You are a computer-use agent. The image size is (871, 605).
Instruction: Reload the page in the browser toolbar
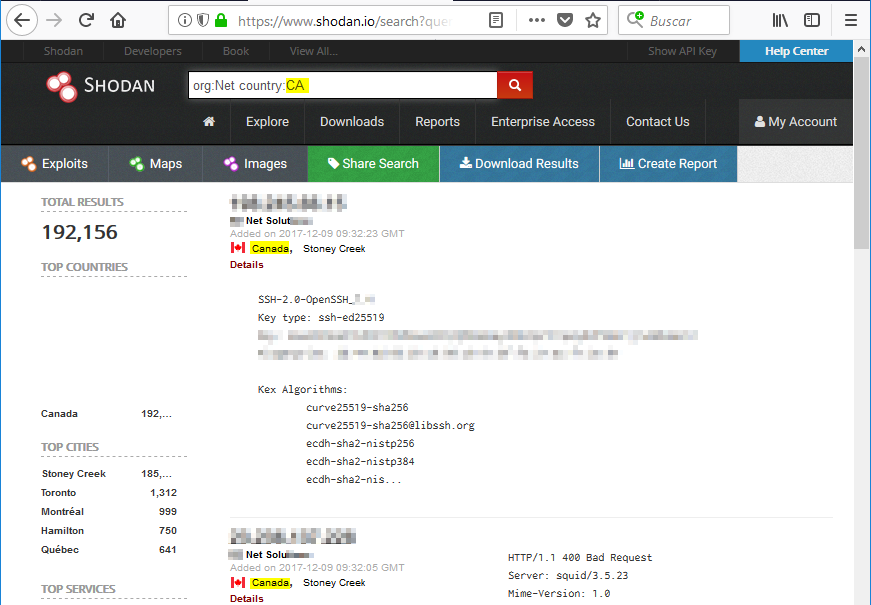[x=87, y=20]
